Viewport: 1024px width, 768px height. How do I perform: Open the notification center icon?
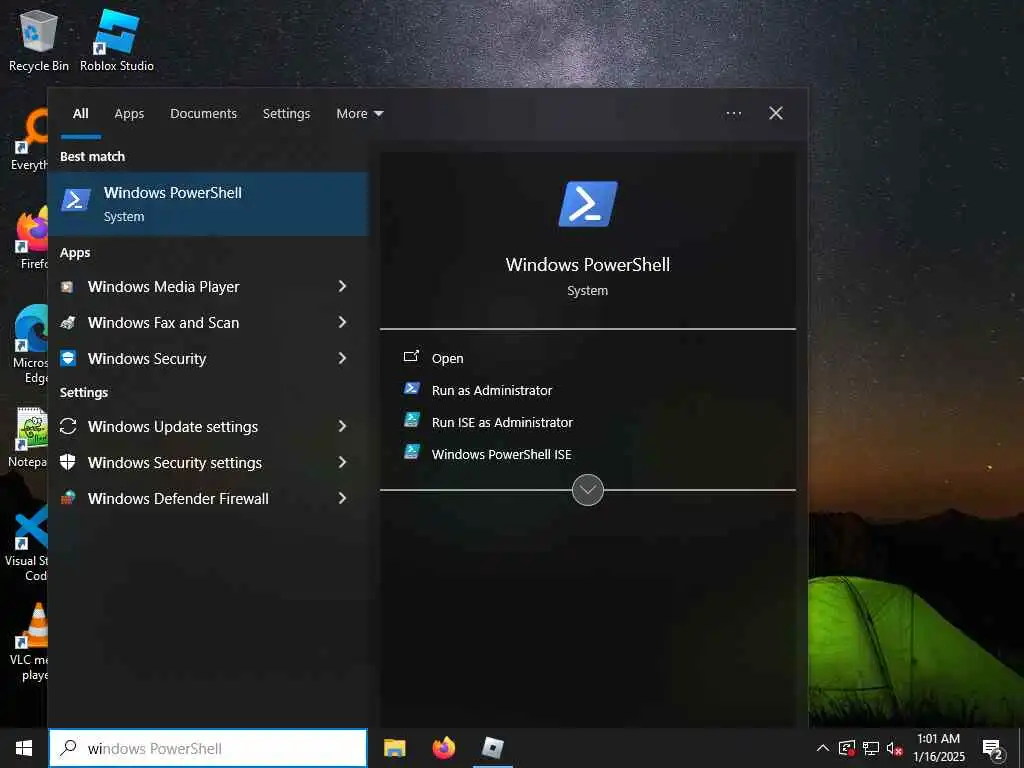pyautogui.click(x=993, y=748)
